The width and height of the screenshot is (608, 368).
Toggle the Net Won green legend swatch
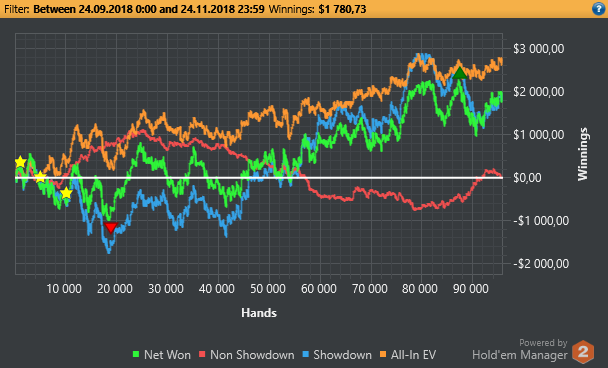136,354
